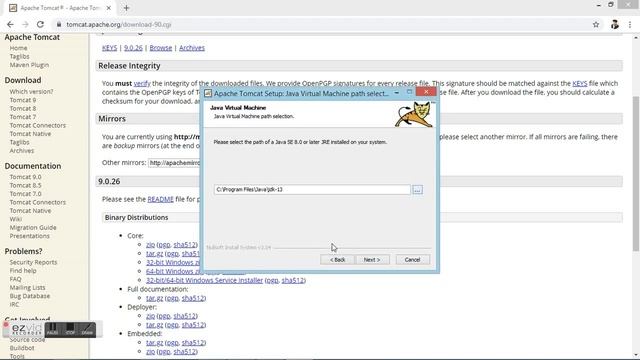Download the Deployer tar.gz
The height and width of the screenshot is (360, 640).
[155, 325]
